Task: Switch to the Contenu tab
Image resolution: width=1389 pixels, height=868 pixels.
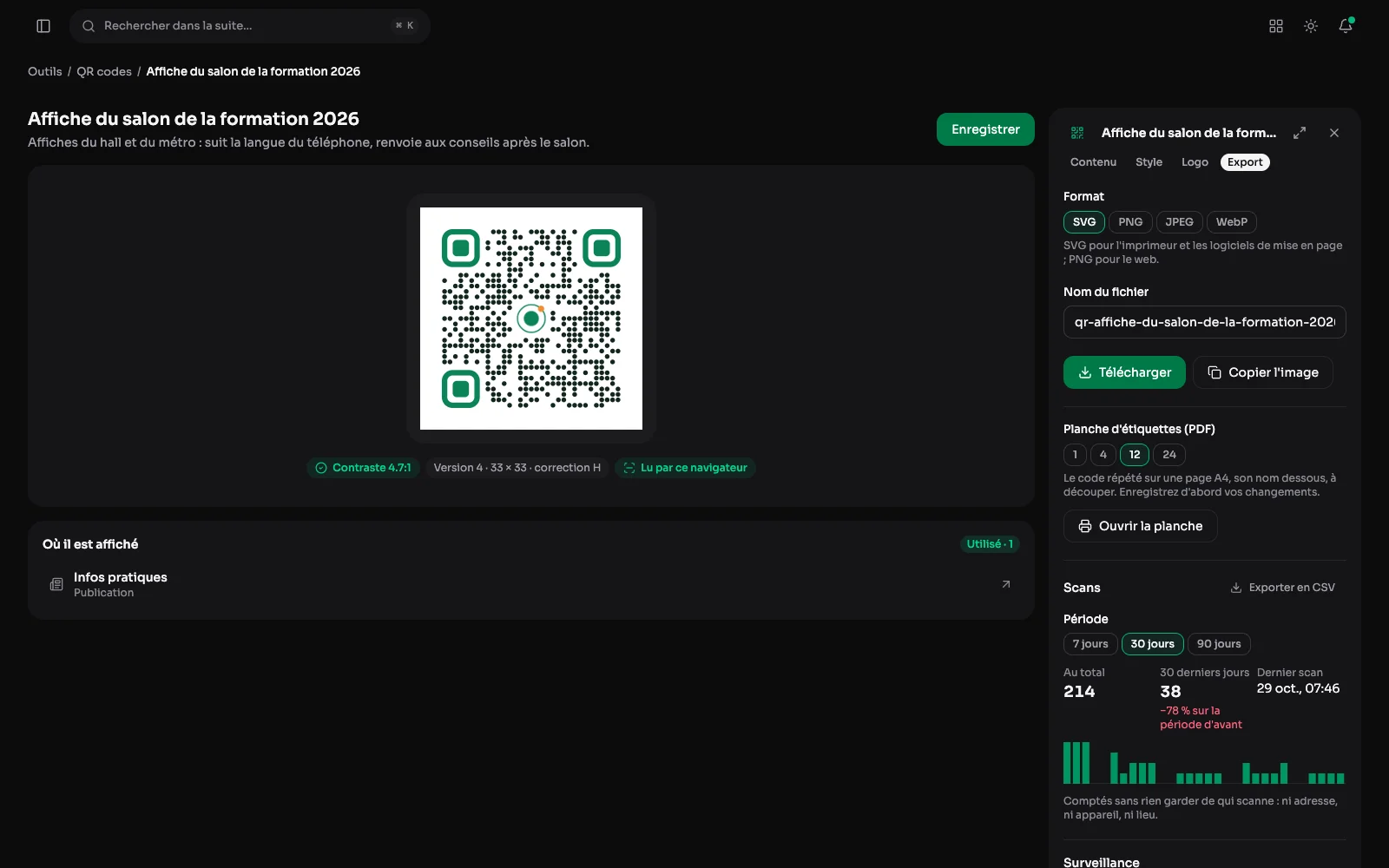Action: click(x=1093, y=162)
